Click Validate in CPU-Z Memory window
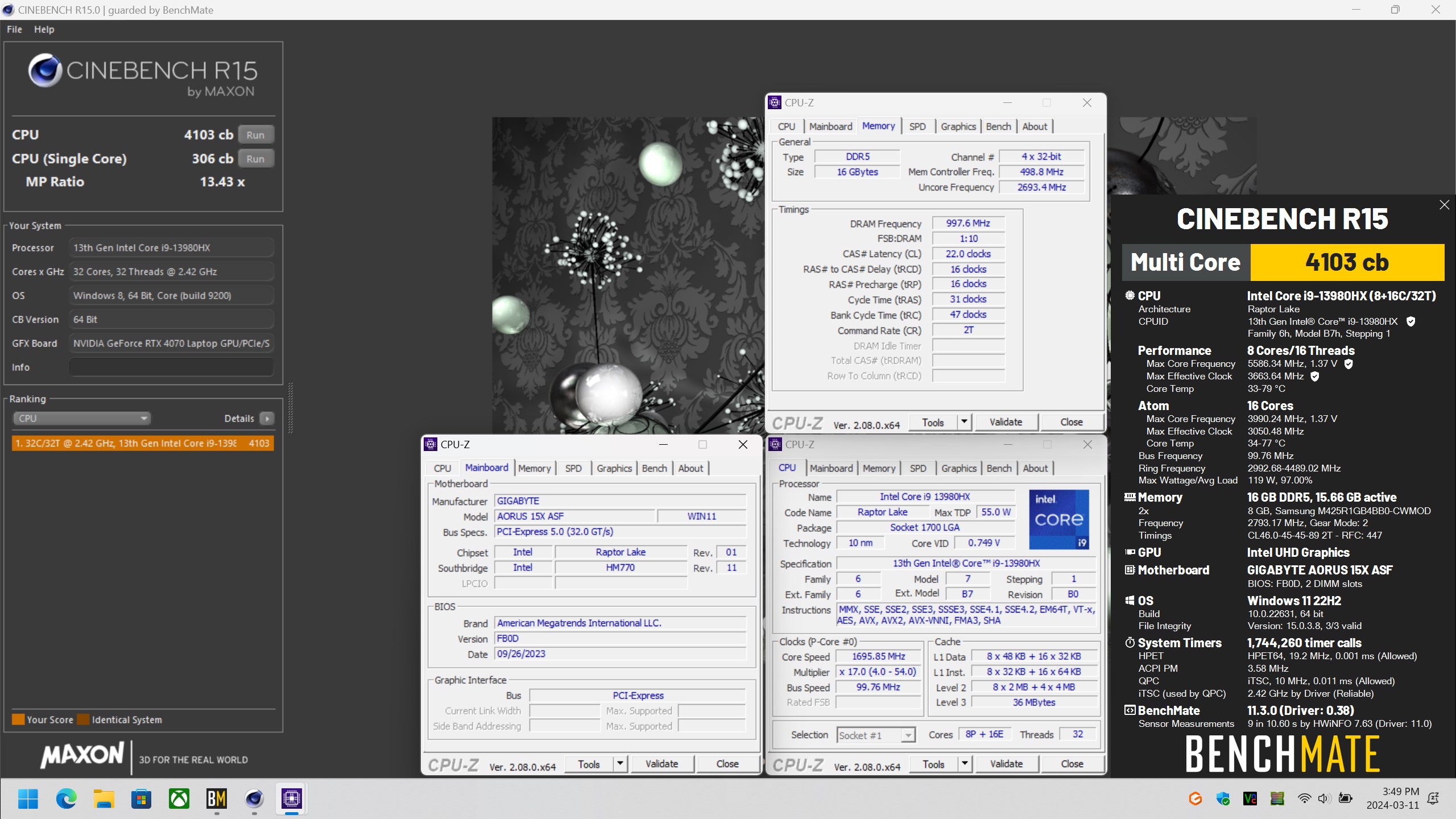The image size is (1456, 819). click(1006, 422)
